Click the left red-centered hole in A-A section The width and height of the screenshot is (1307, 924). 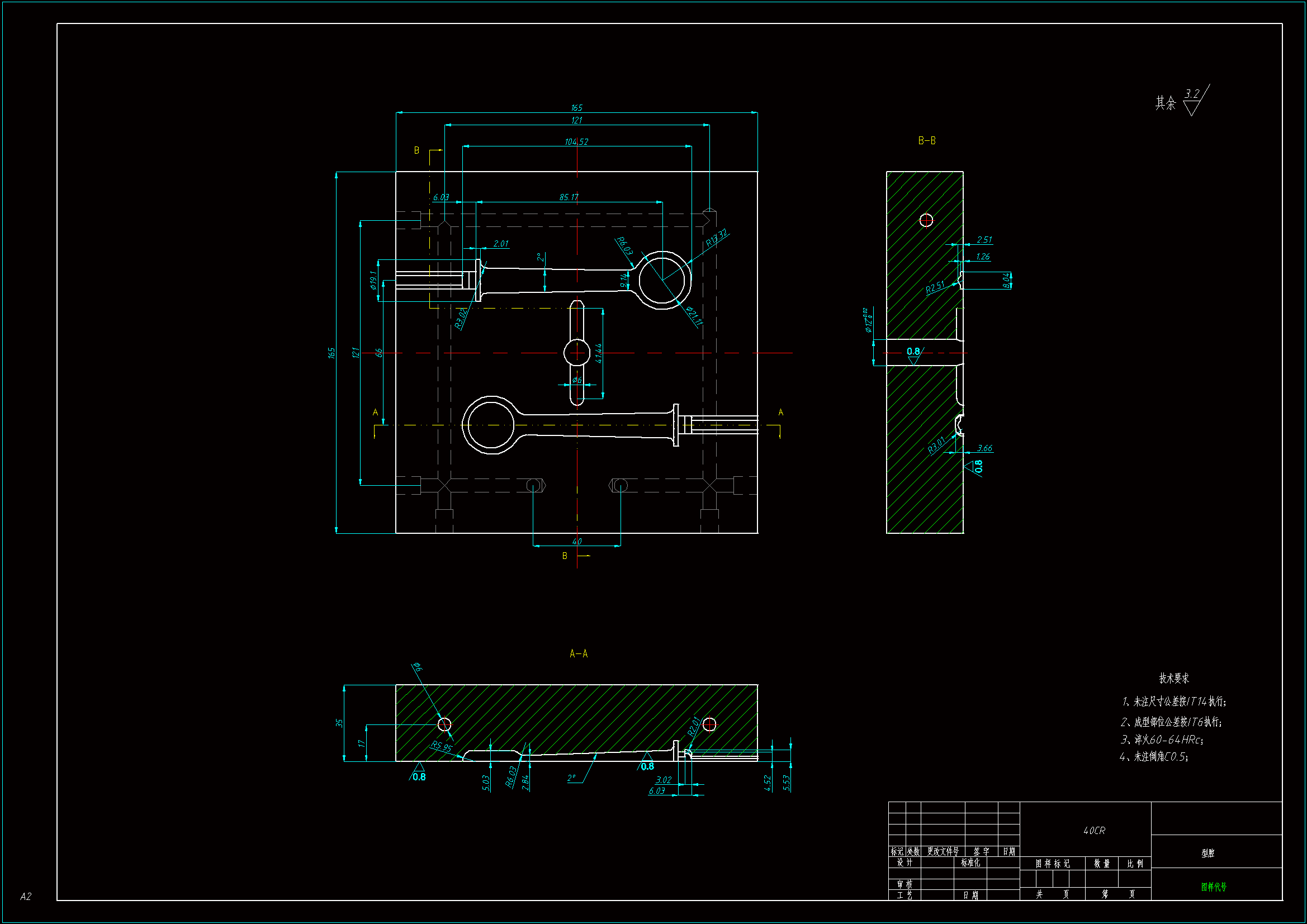click(x=444, y=724)
